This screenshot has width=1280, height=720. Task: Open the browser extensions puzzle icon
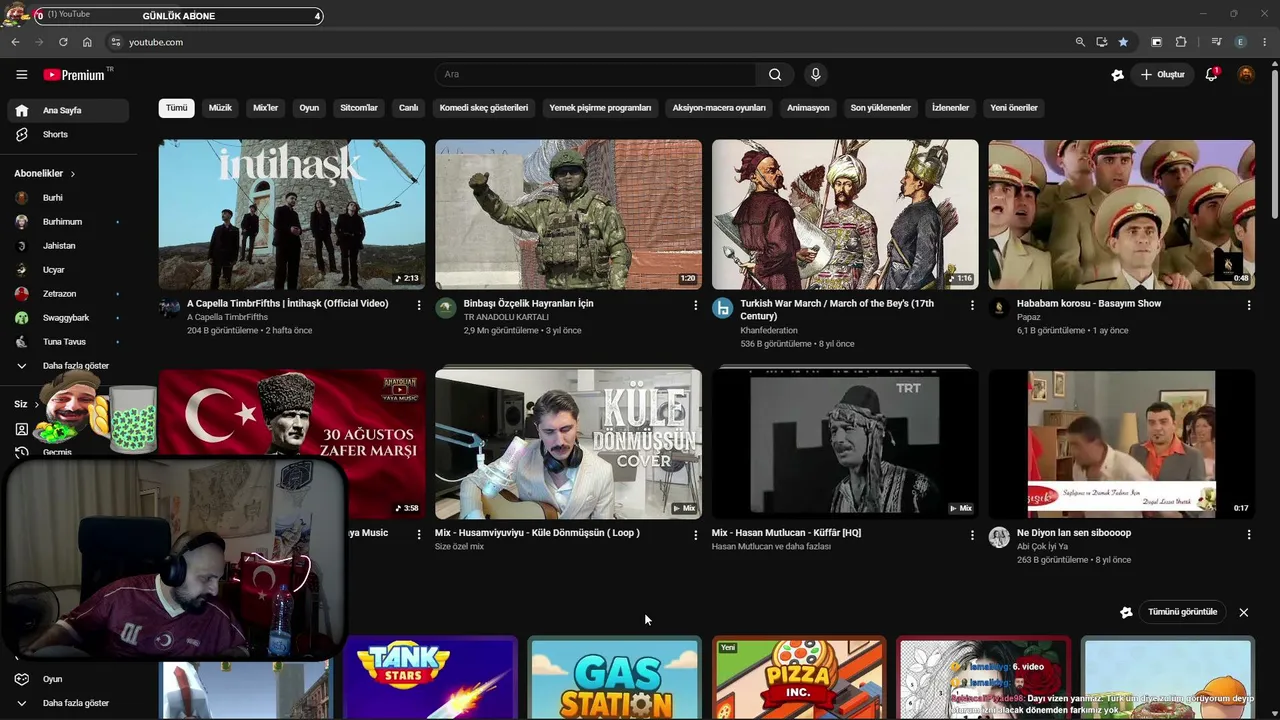tap(1181, 42)
